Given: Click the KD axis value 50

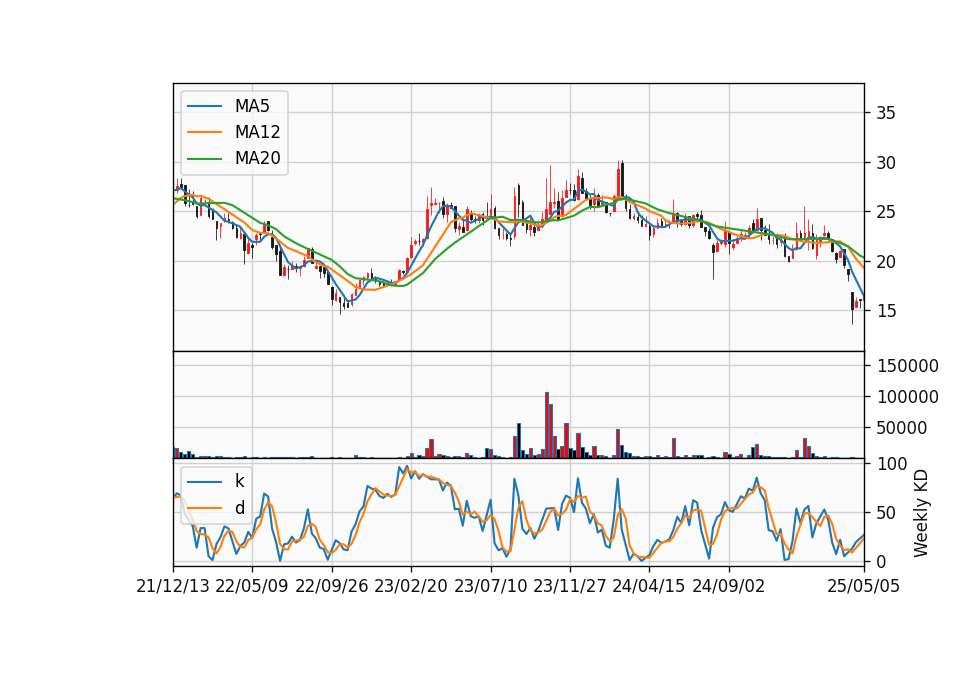Looking at the screenshot, I should (x=886, y=512).
